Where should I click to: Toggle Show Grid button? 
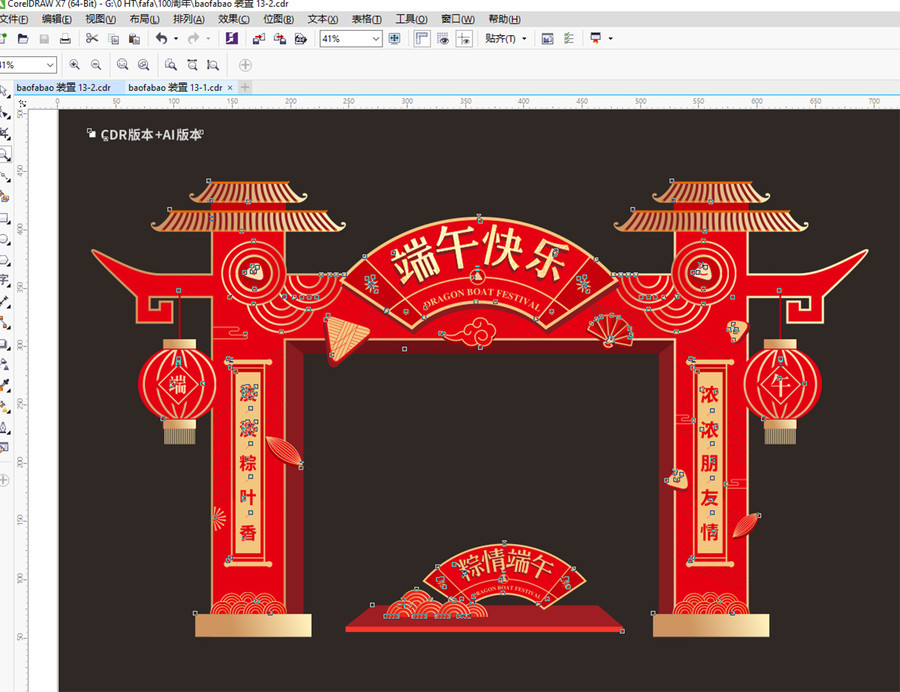coord(443,38)
